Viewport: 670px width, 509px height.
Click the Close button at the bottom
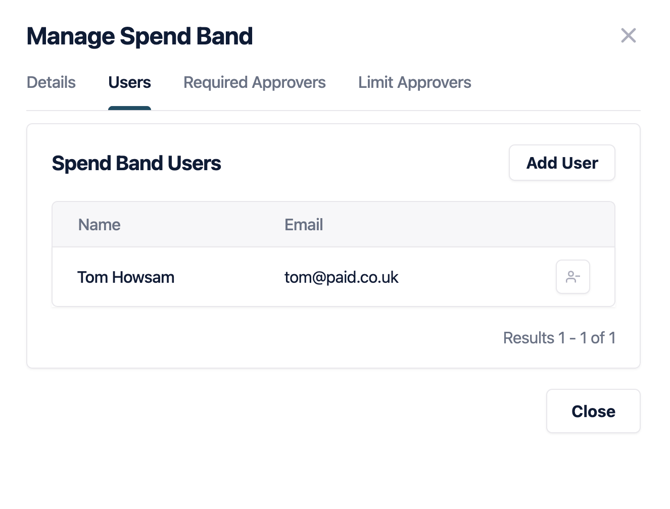[593, 411]
